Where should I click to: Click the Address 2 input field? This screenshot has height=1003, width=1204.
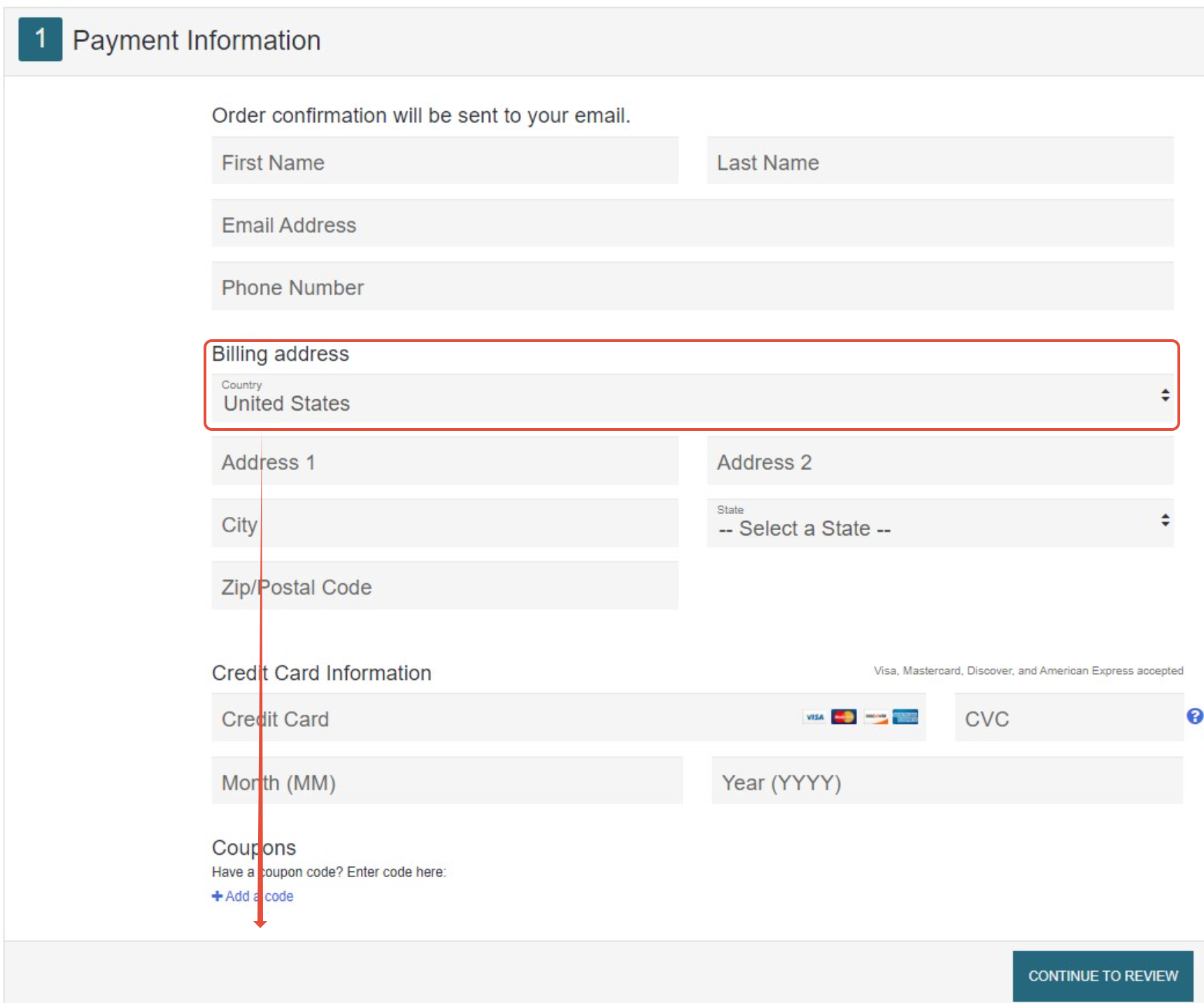[x=940, y=461]
